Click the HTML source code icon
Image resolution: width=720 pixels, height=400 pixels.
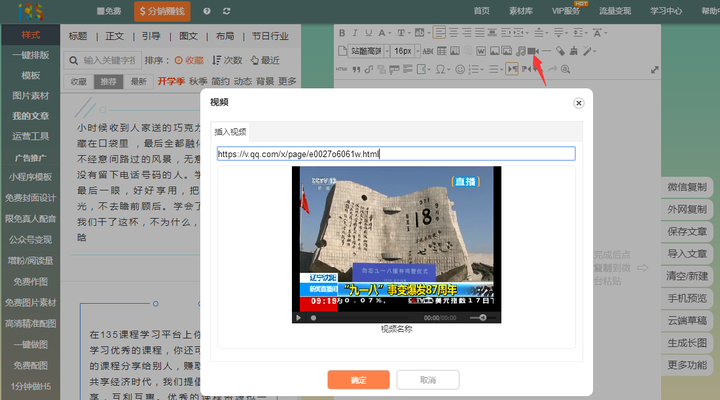[341, 69]
